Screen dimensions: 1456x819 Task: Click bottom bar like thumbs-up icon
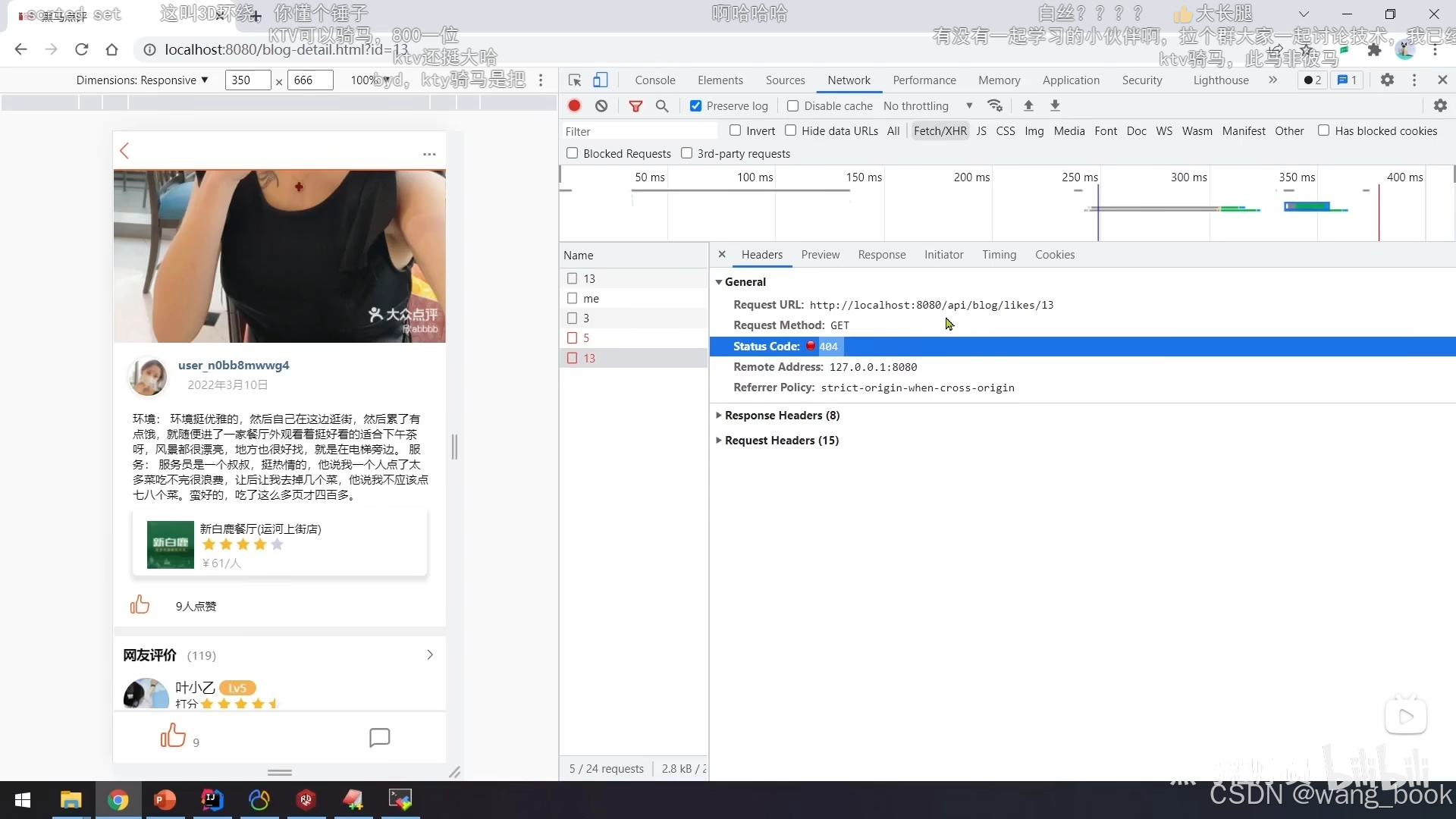tap(173, 735)
